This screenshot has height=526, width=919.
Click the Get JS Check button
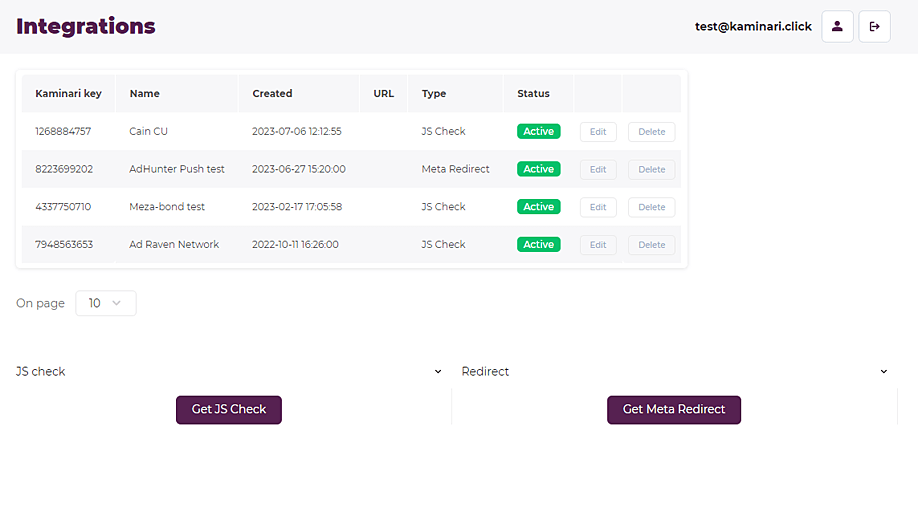coord(229,410)
